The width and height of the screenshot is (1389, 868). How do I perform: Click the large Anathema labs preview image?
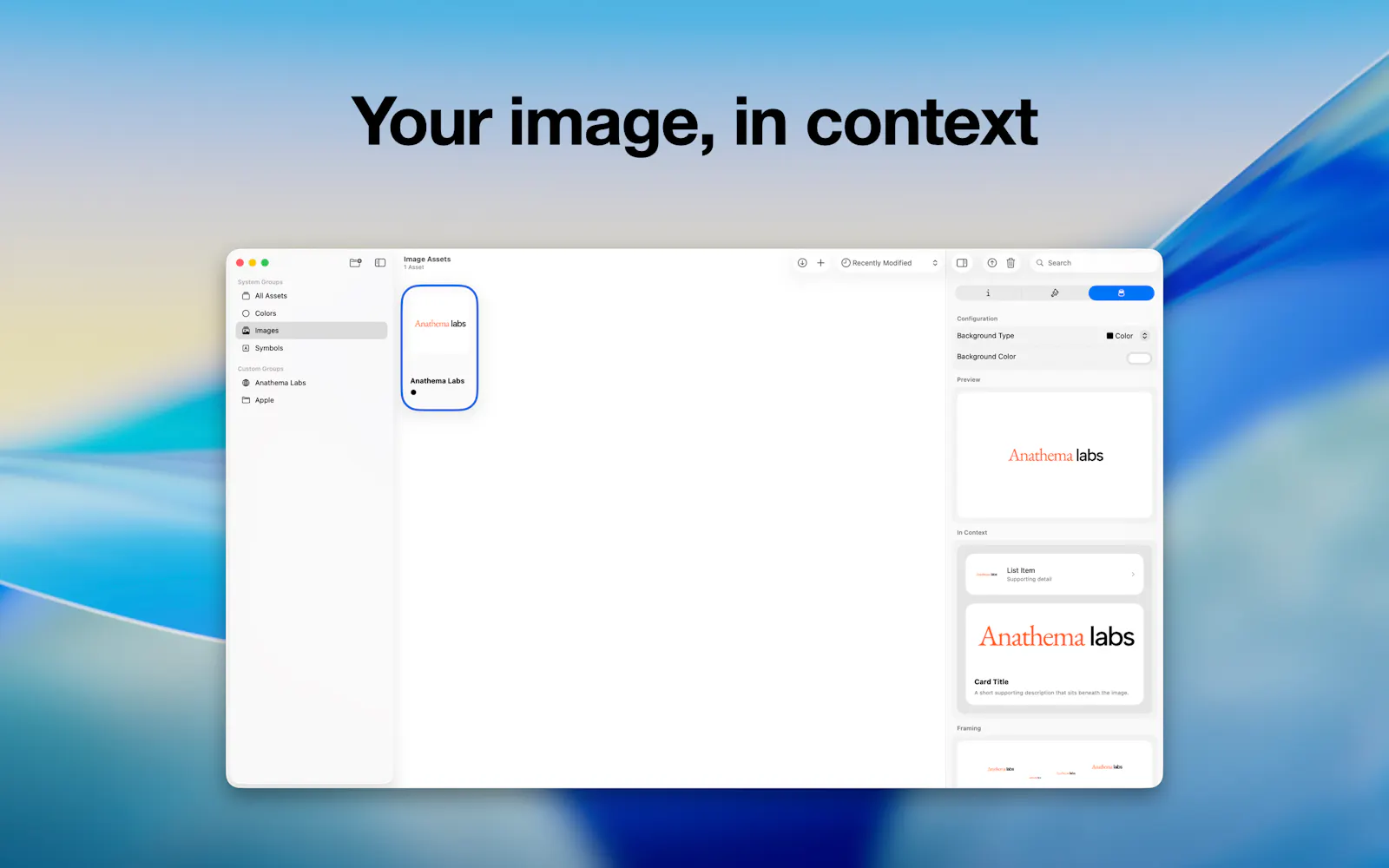[x=1055, y=455]
